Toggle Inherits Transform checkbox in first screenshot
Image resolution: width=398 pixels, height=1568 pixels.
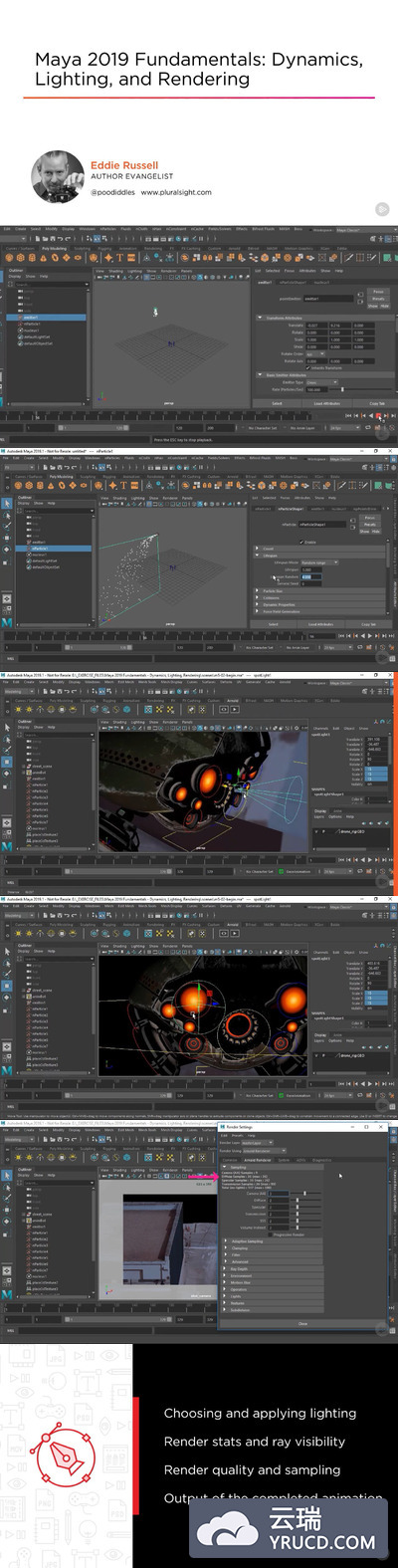click(308, 366)
